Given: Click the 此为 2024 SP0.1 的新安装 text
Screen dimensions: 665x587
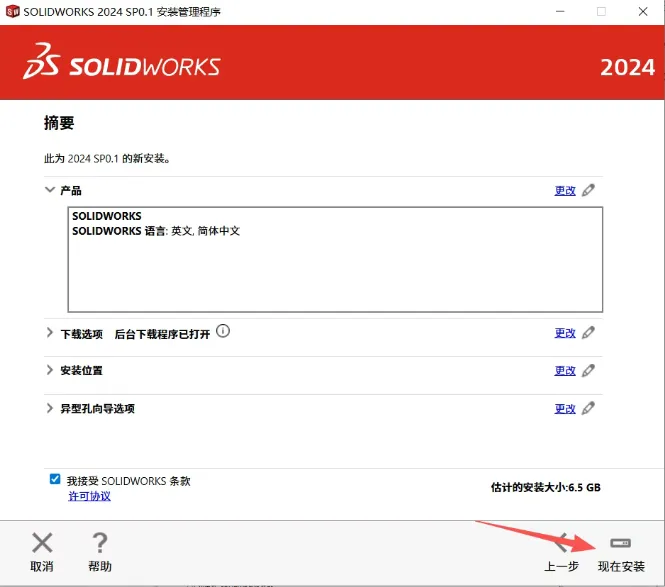Looking at the screenshot, I should 107,159.
